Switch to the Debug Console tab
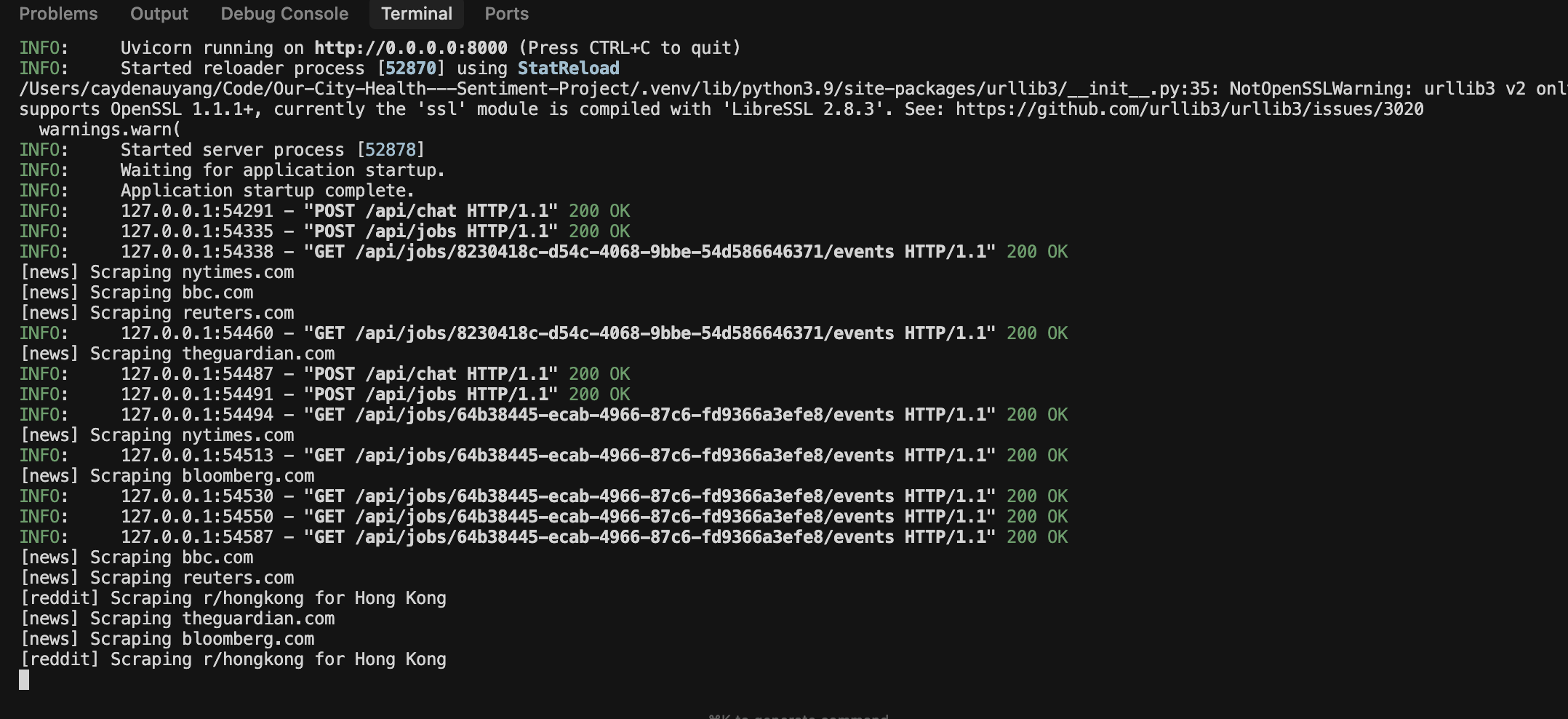 click(x=284, y=14)
